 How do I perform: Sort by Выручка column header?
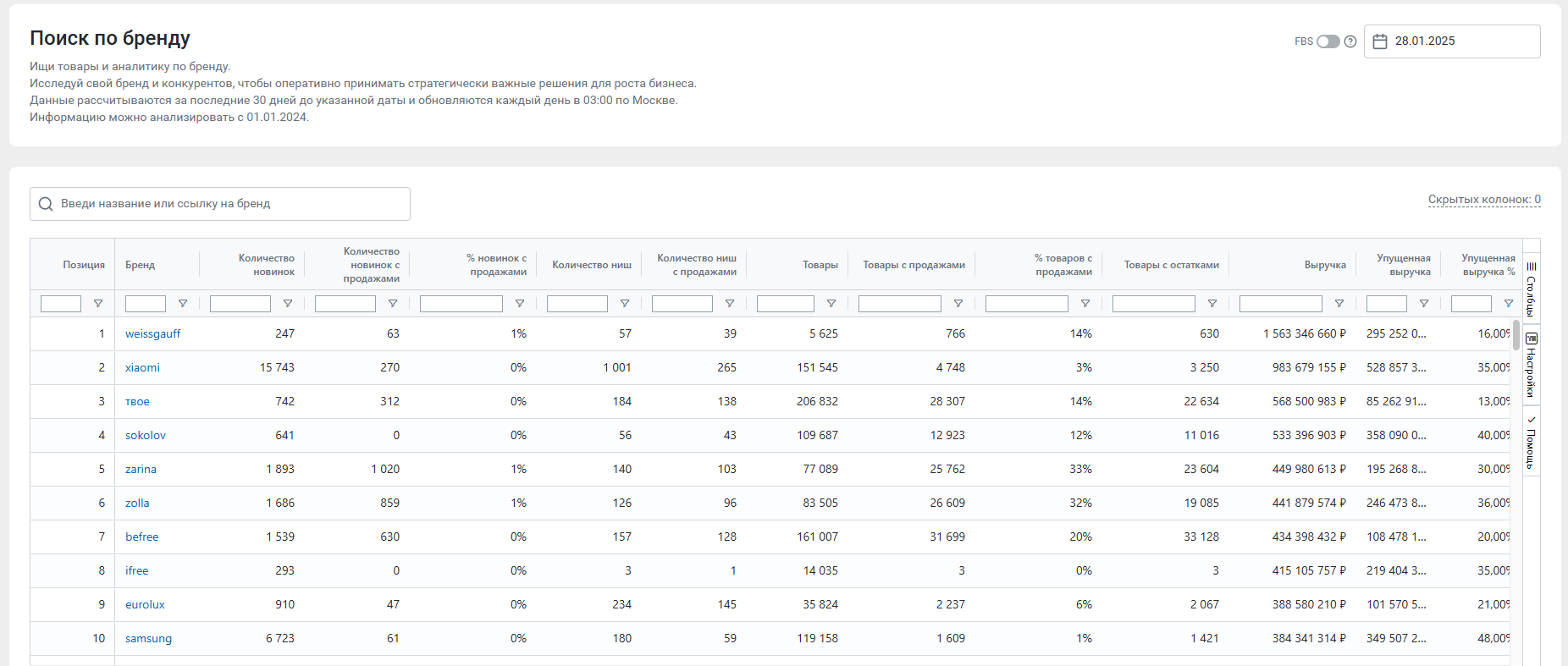tap(1325, 265)
